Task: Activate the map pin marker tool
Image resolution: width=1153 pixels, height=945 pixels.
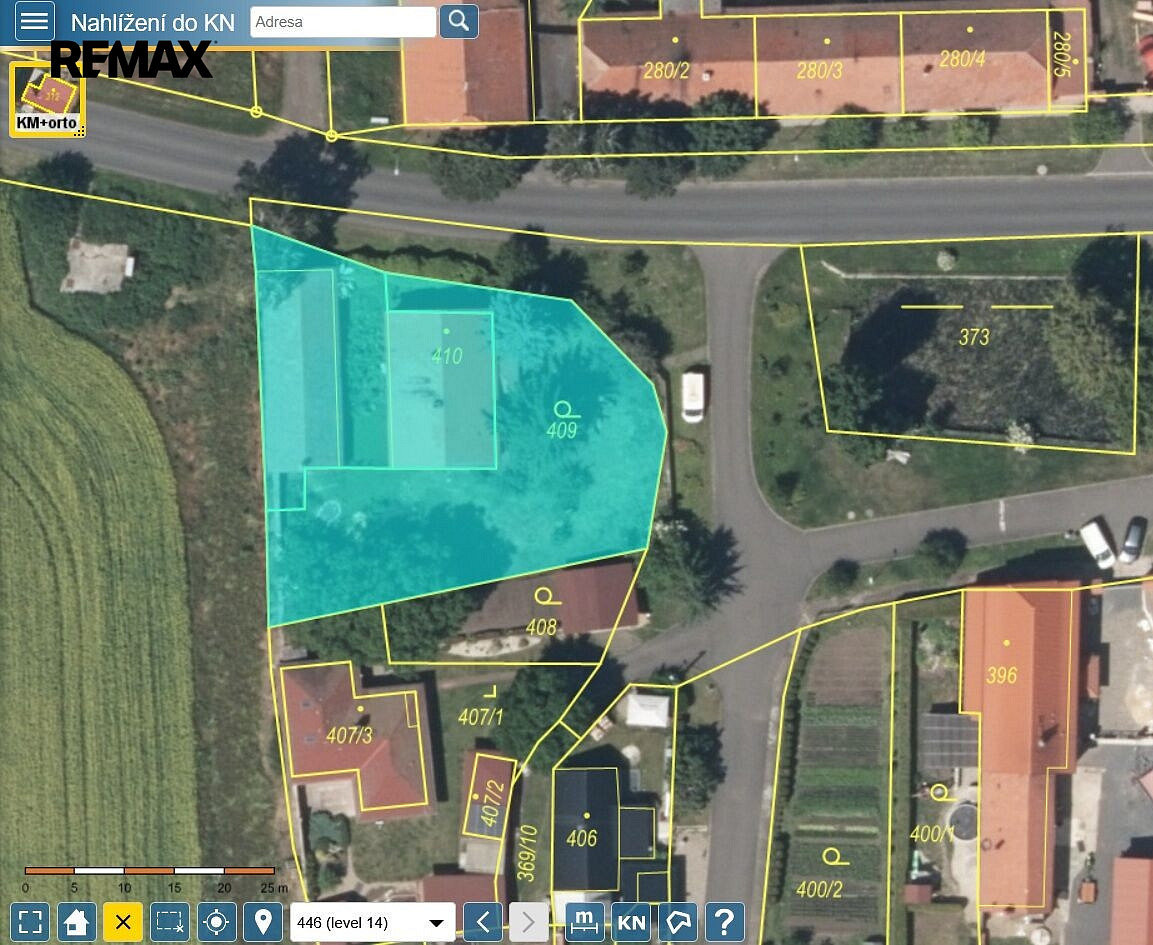Action: 263,921
